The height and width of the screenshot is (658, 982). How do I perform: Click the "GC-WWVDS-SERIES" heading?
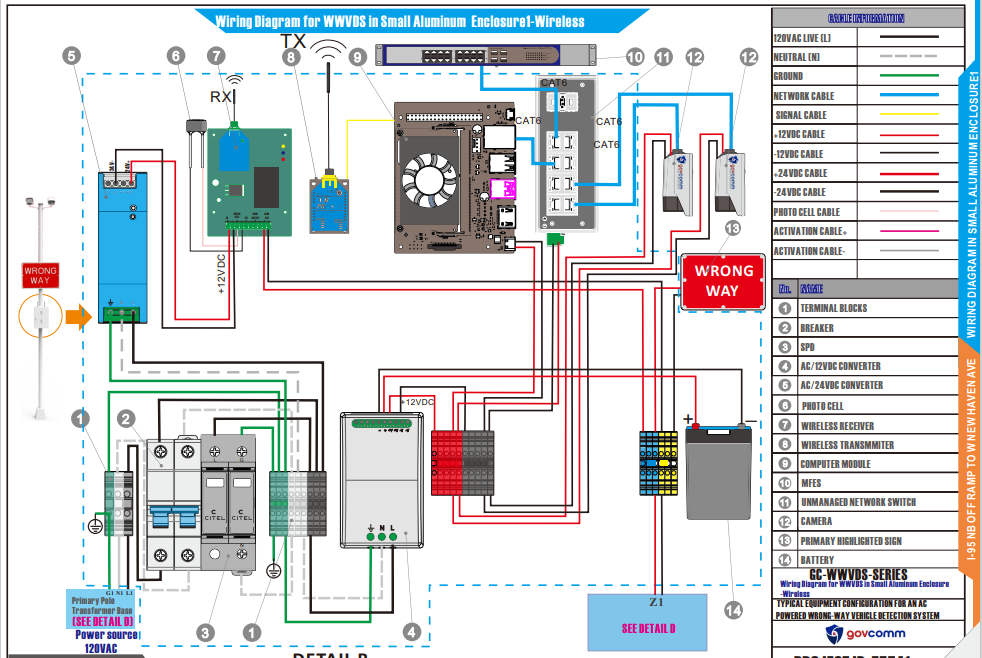tap(859, 574)
